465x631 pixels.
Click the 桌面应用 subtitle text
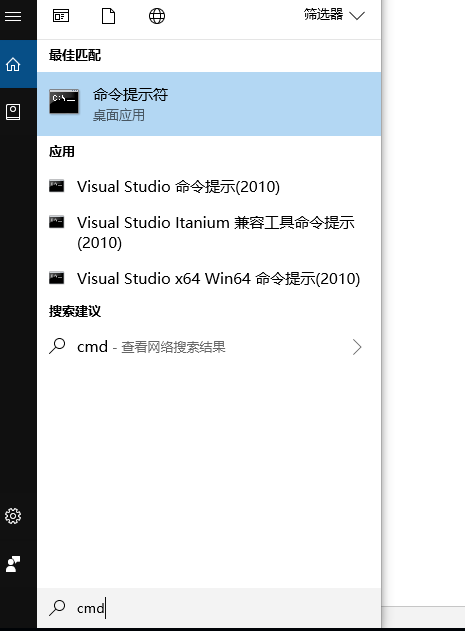119,115
